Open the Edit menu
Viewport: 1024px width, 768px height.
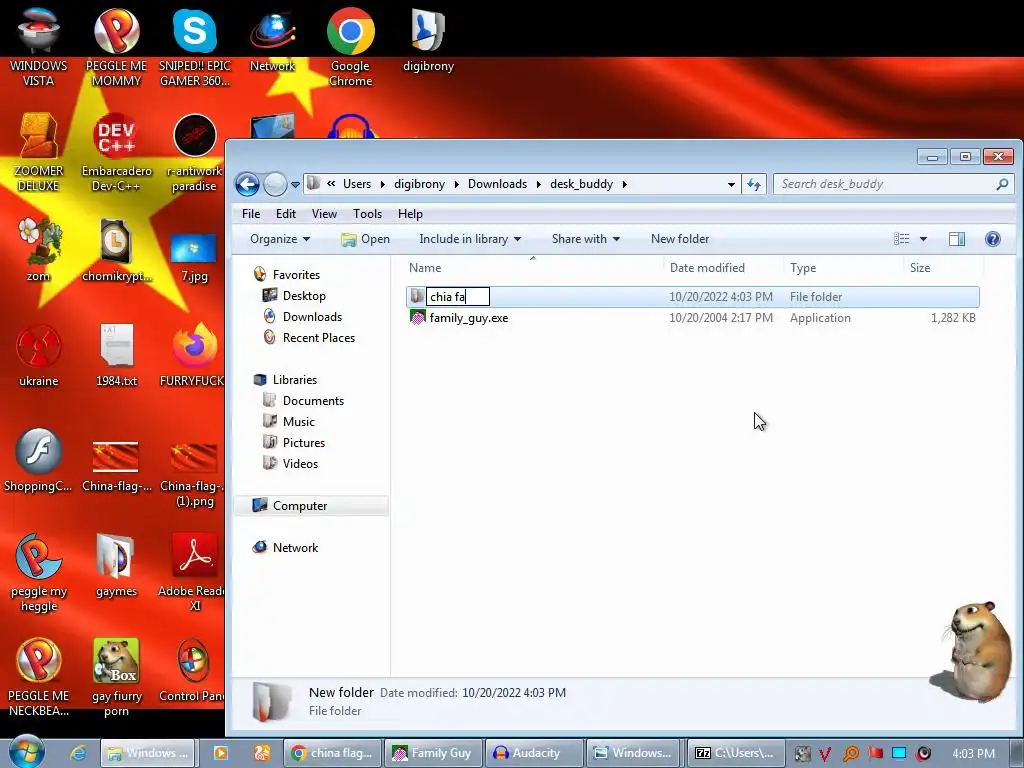285,214
